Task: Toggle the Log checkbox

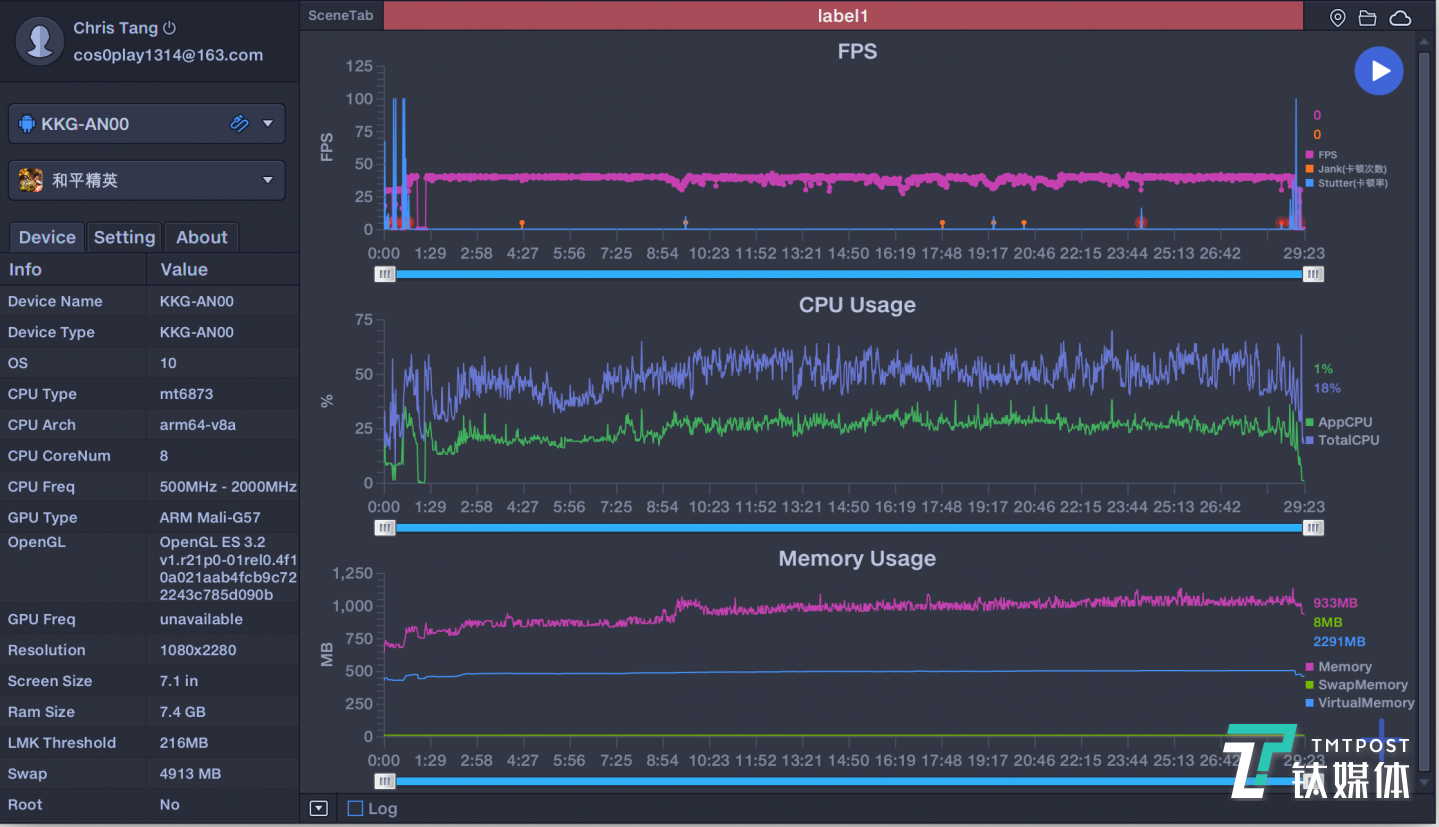Action: 355,808
